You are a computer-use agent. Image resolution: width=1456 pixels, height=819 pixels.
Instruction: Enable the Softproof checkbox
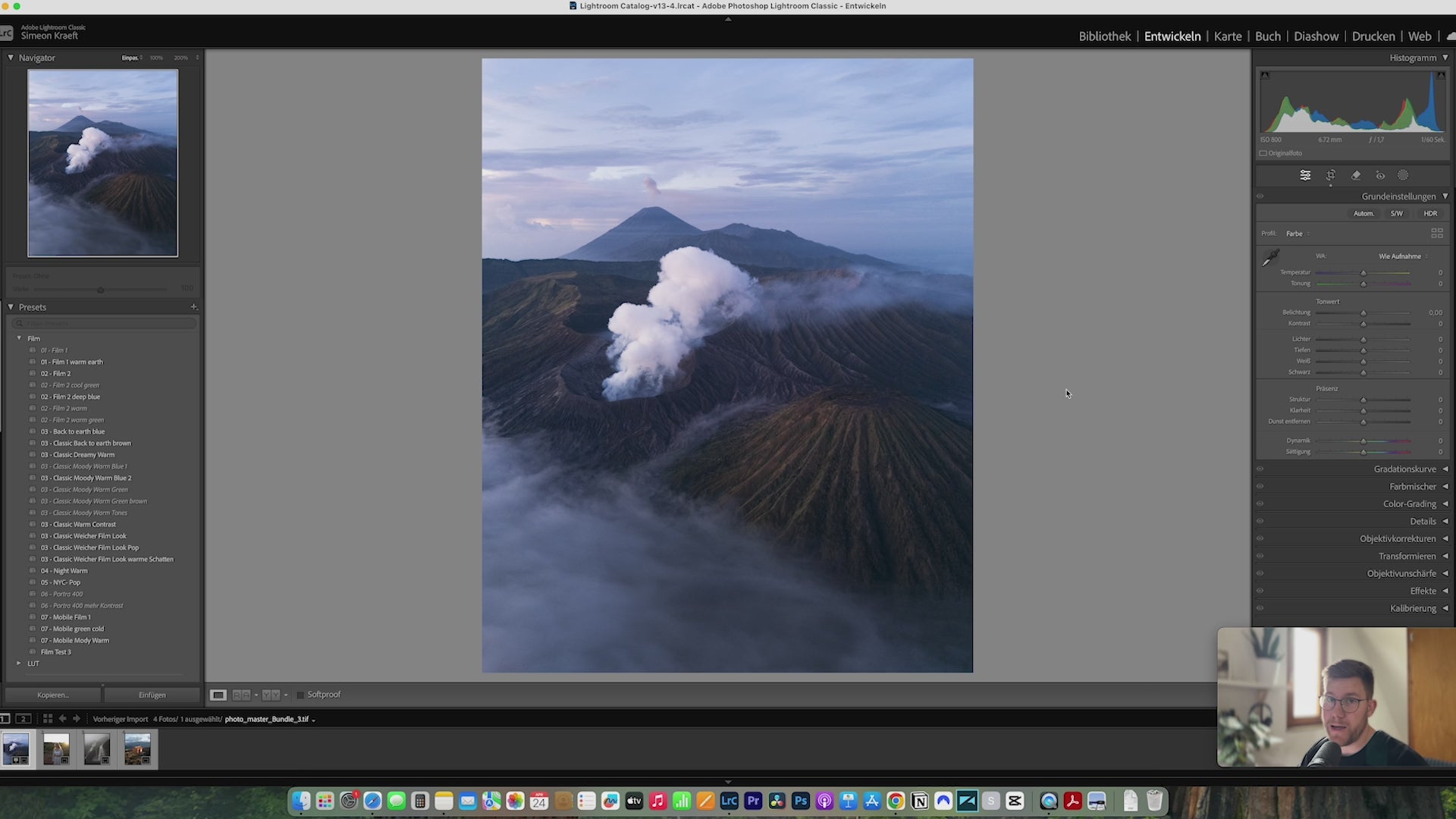click(300, 695)
